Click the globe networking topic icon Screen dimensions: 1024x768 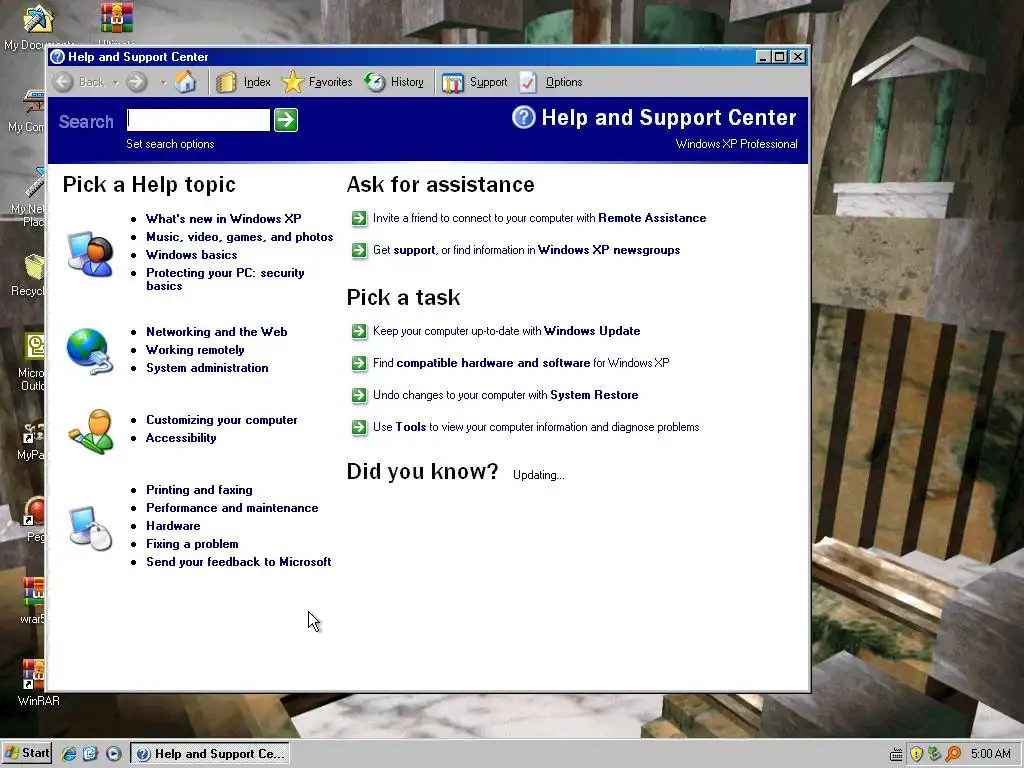(x=90, y=351)
